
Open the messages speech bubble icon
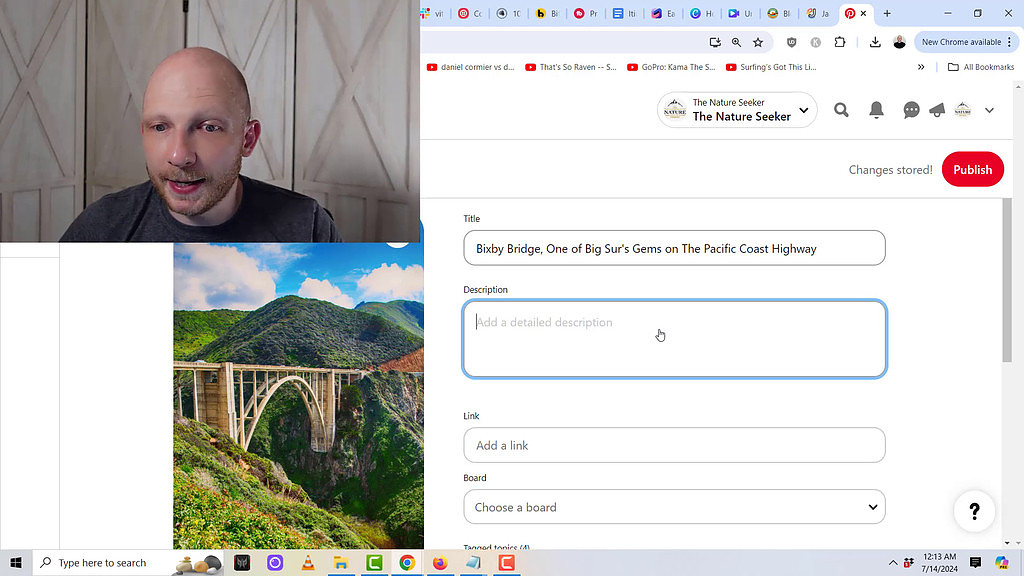[911, 110]
